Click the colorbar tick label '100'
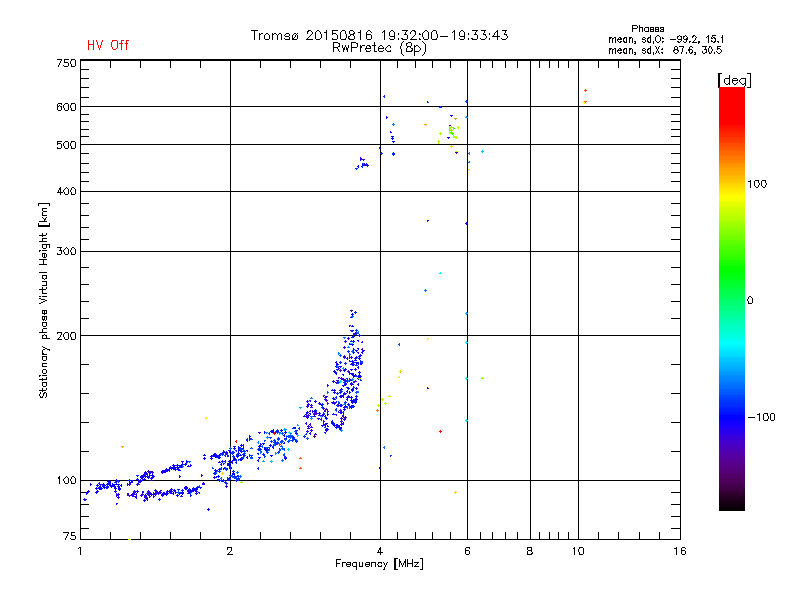Image resolution: width=800 pixels, height=600 pixels. click(x=757, y=184)
